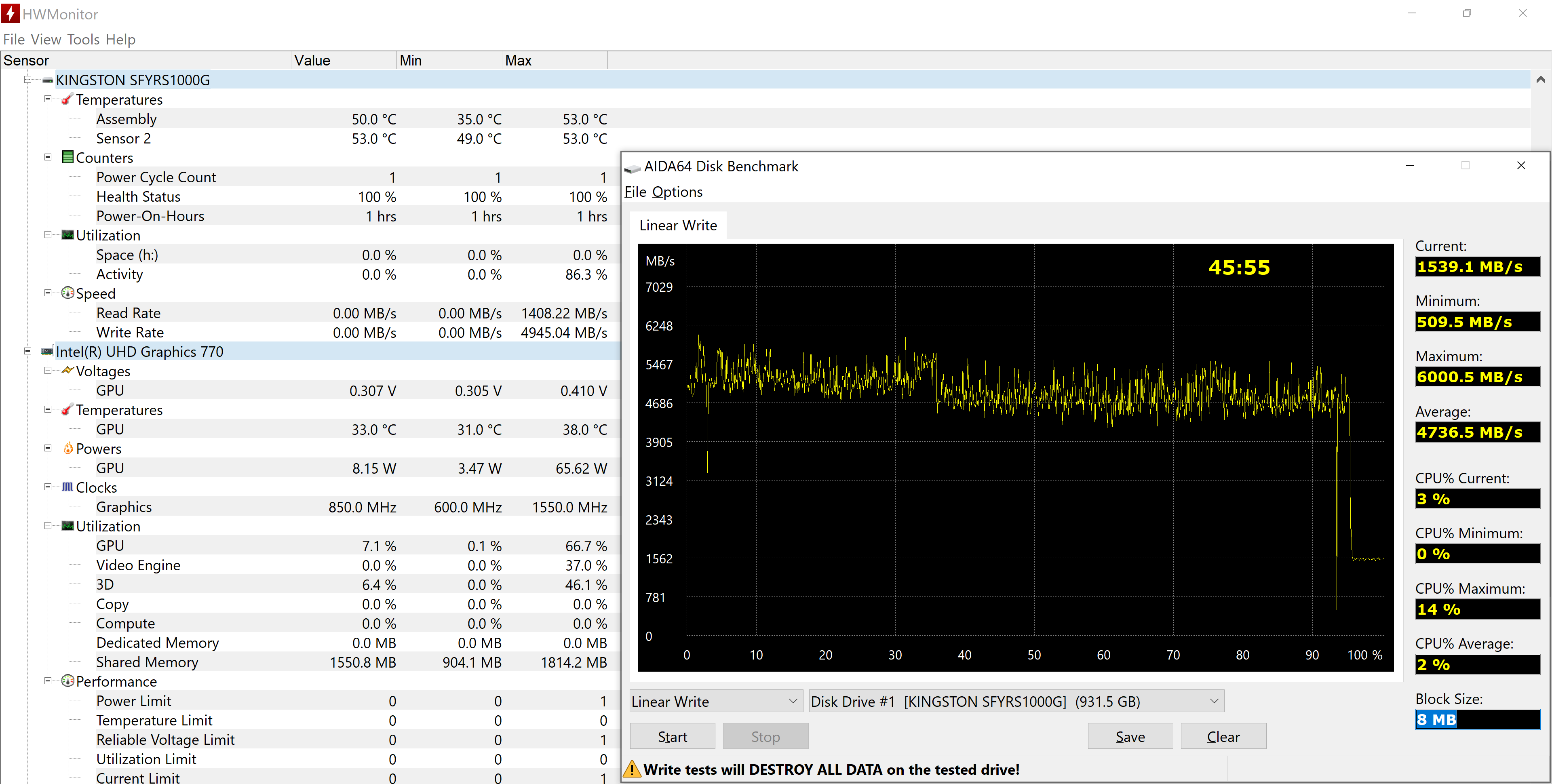Click the Clocks waveform icon
The width and height of the screenshot is (1552, 784).
click(x=67, y=487)
